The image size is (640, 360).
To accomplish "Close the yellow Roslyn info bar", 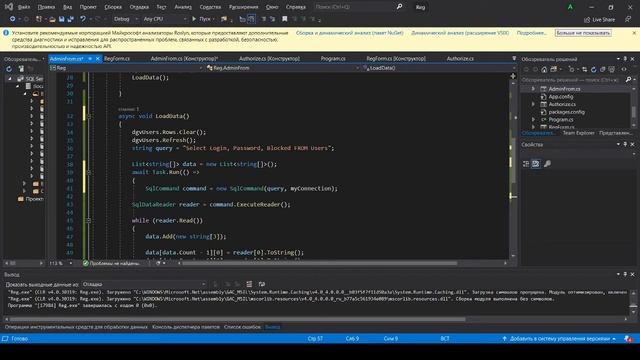I will [634, 33].
